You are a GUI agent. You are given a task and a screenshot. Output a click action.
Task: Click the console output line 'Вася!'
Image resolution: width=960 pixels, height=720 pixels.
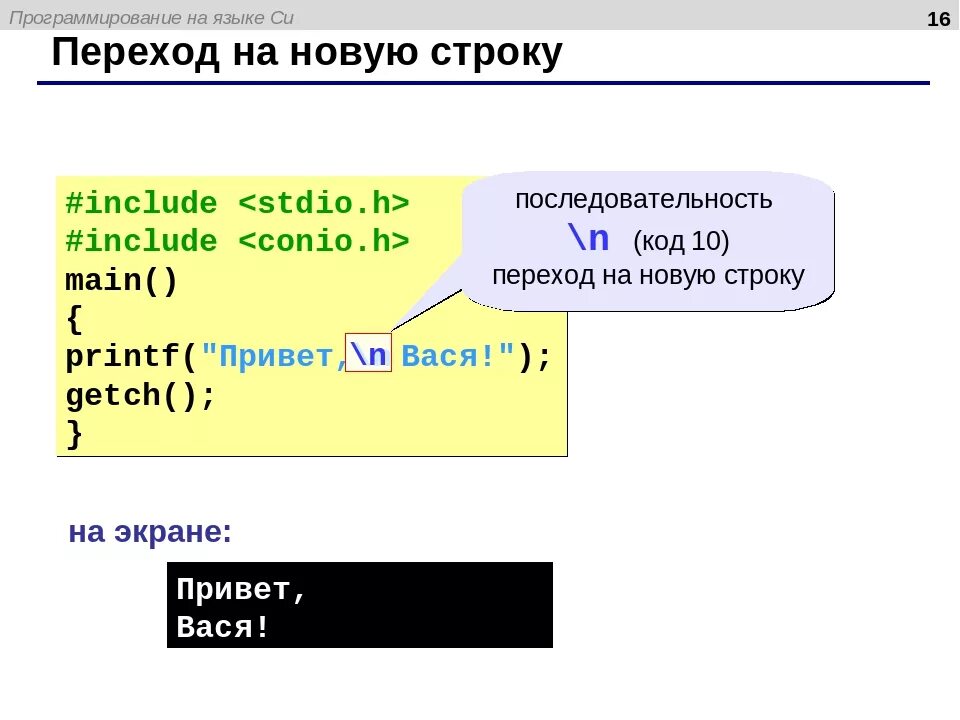coord(223,628)
